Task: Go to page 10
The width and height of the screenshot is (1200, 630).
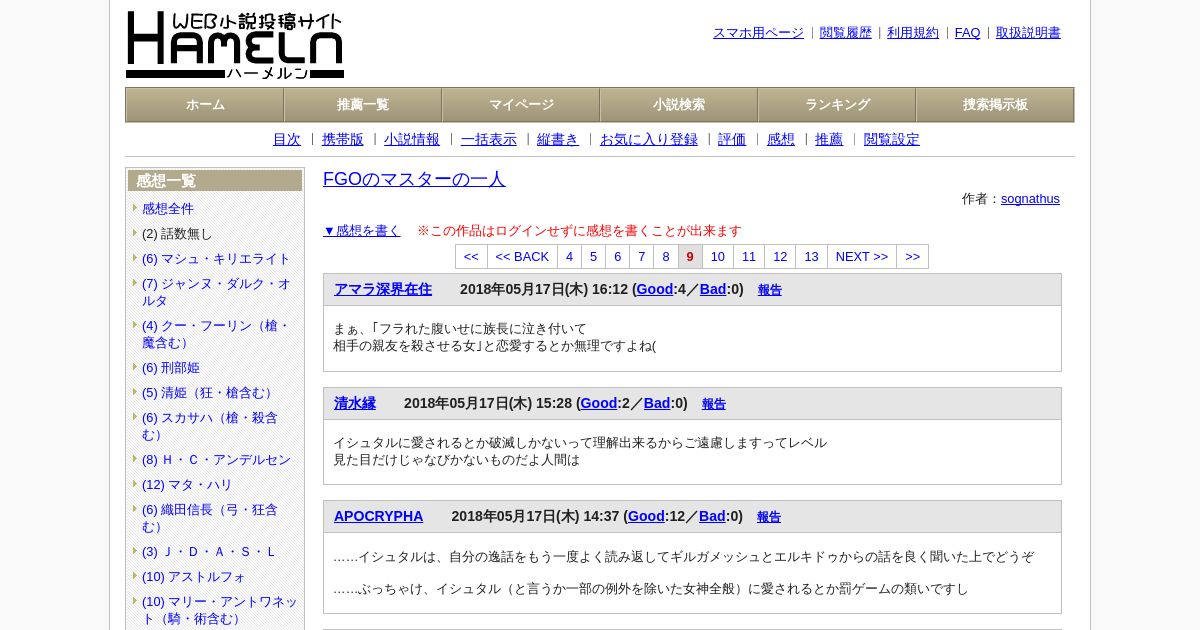Action: [x=717, y=257]
